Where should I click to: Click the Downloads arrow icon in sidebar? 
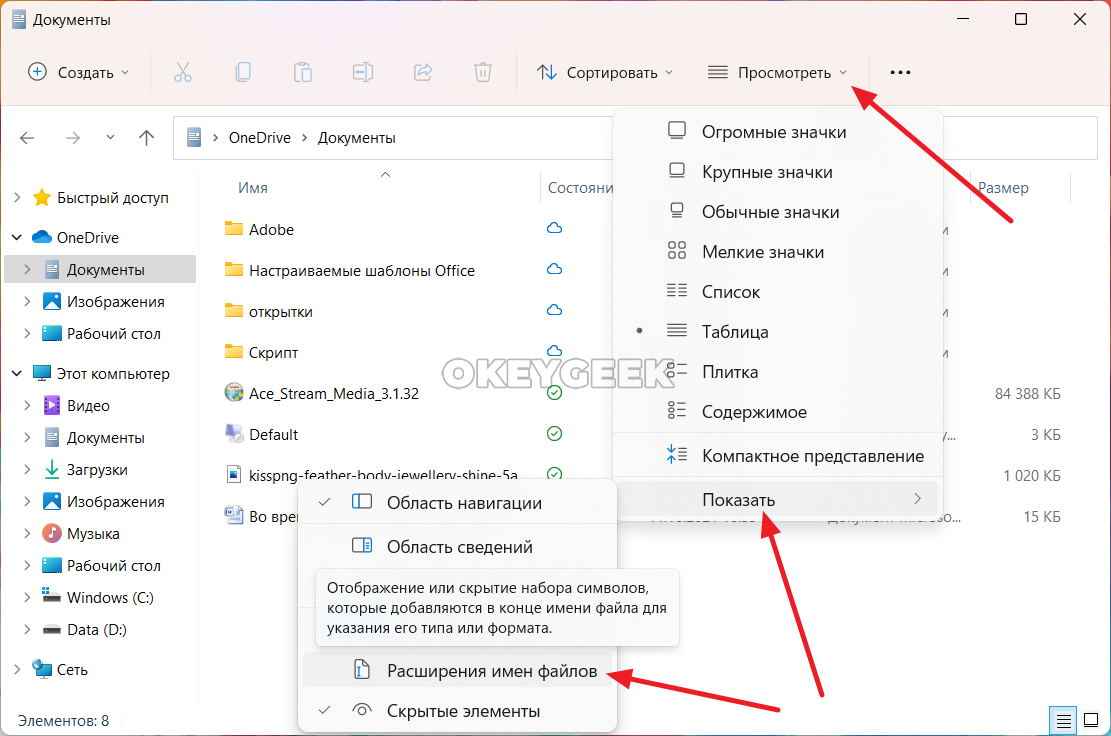(x=52, y=469)
